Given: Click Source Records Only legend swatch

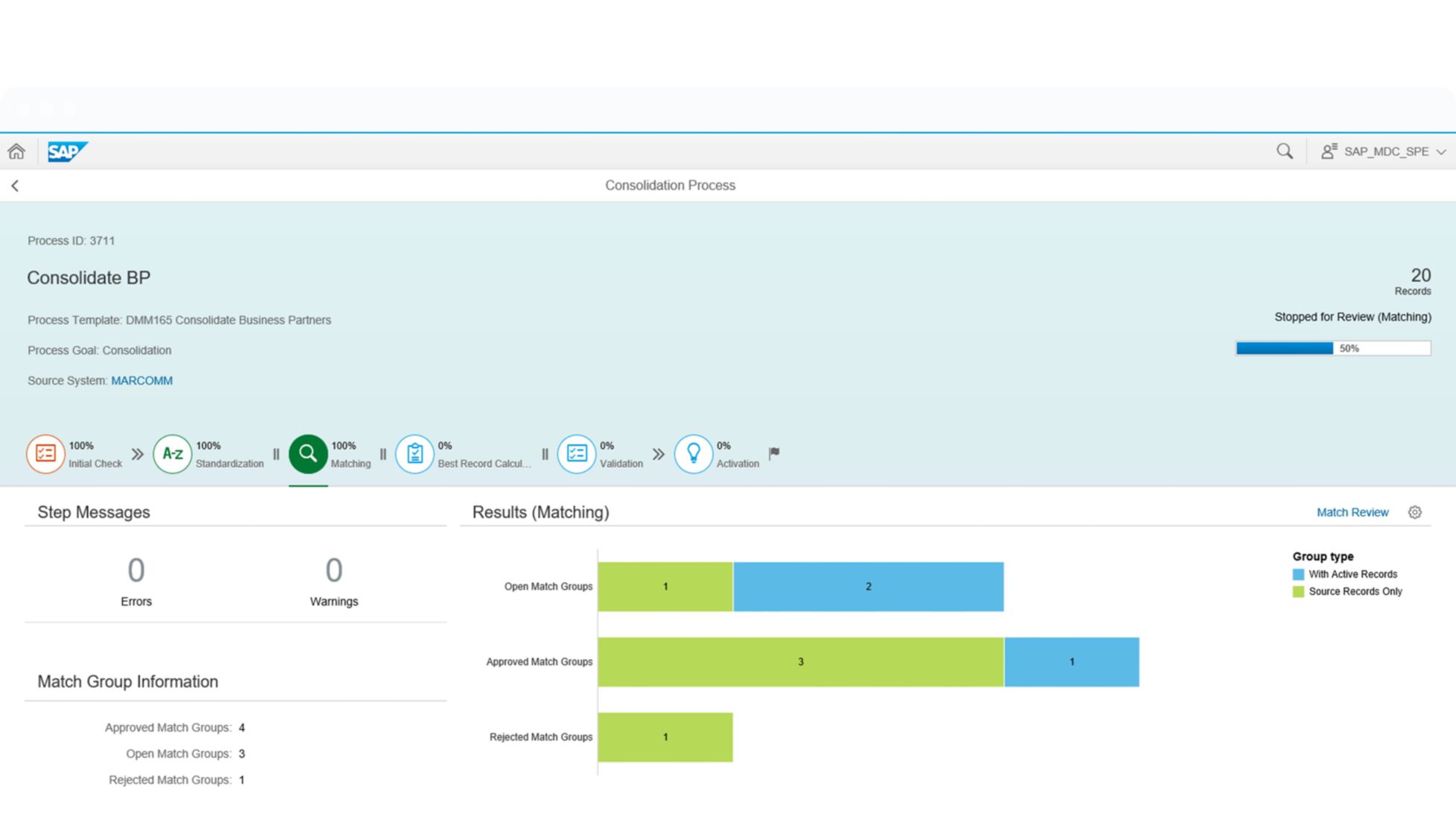Looking at the screenshot, I should [1298, 592].
